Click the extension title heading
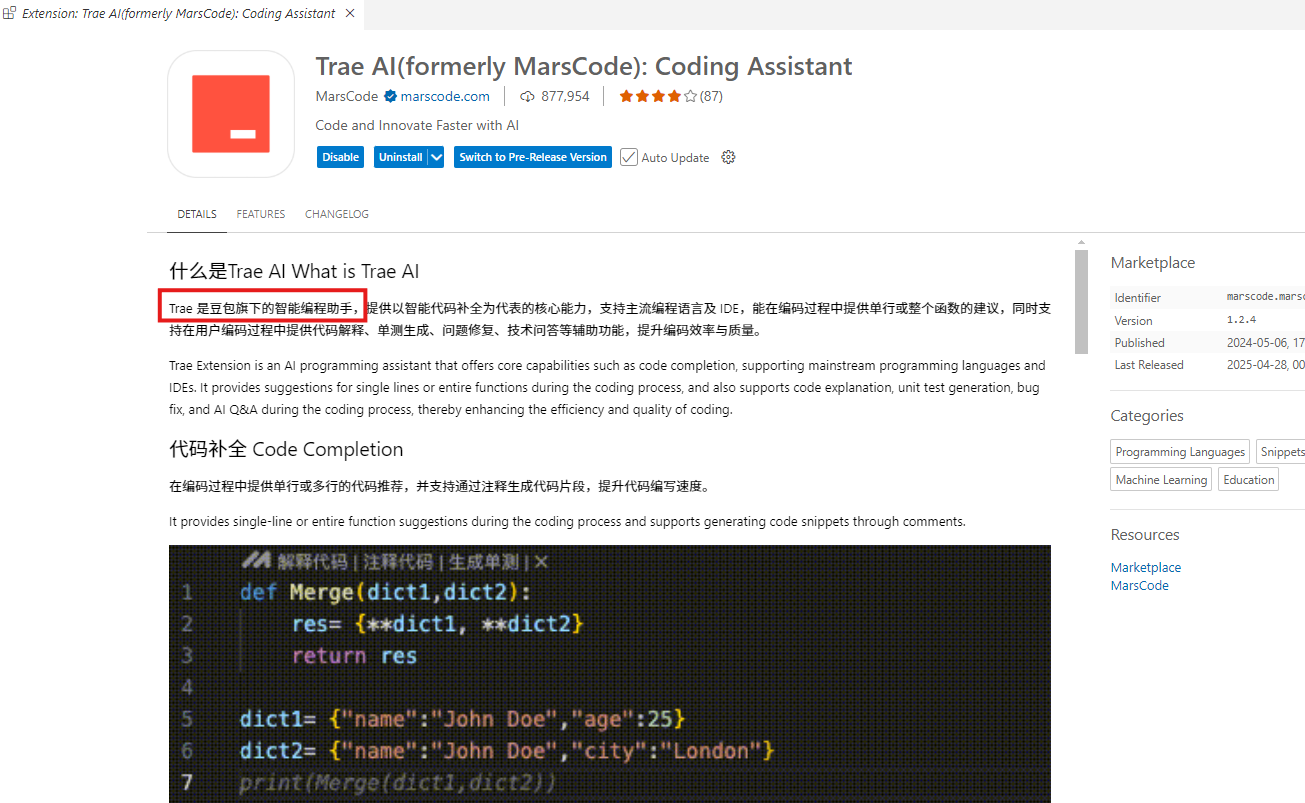The height and width of the screenshot is (803, 1305). coord(584,66)
